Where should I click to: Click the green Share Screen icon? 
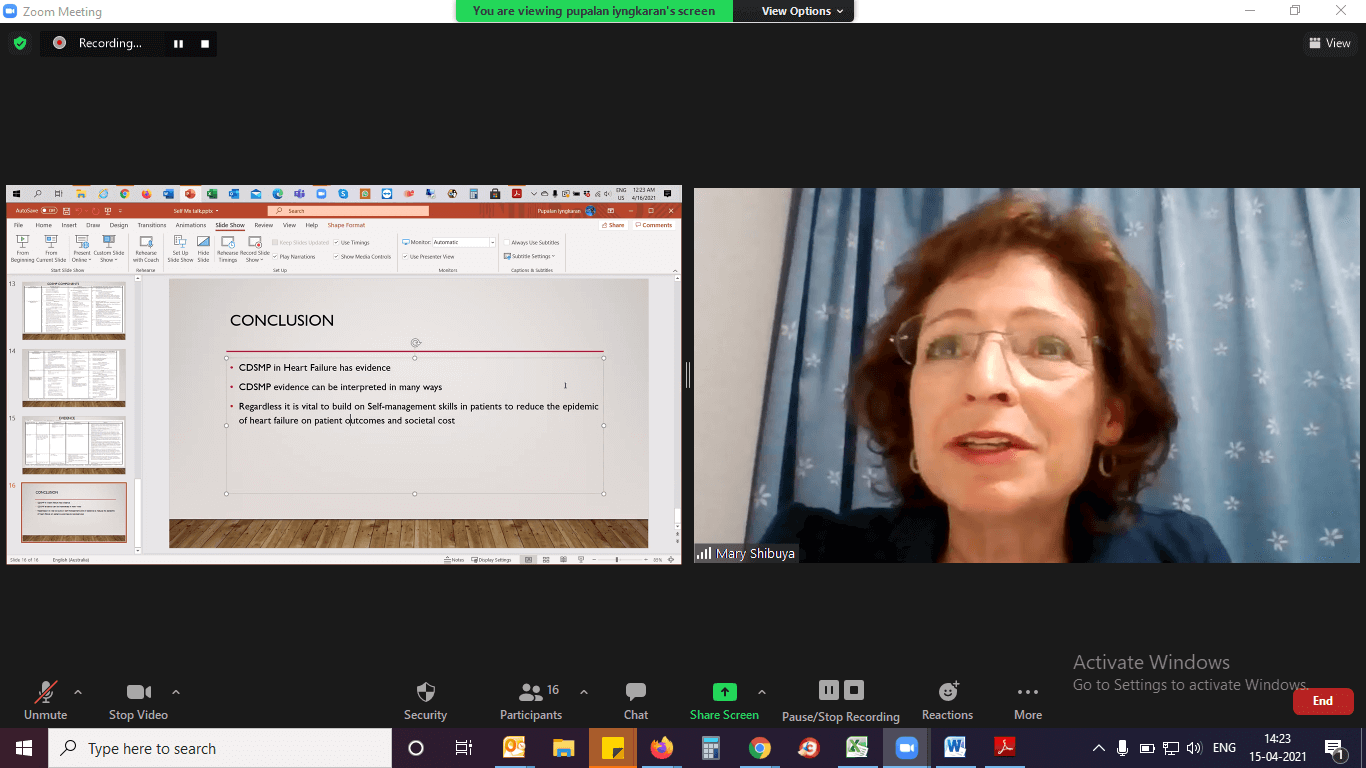point(724,692)
